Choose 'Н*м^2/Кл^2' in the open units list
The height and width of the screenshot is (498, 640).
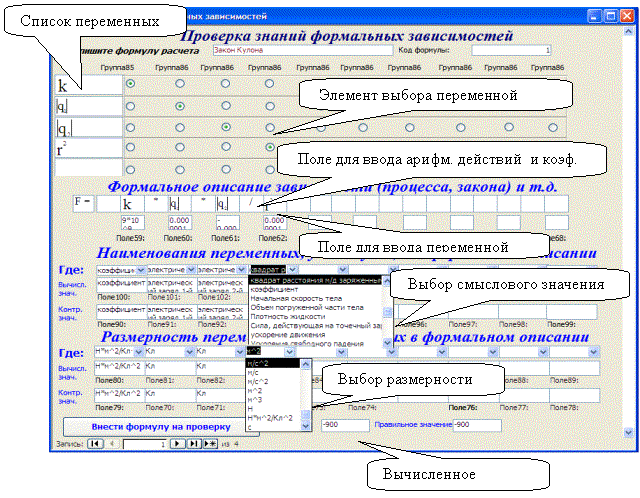(x=270, y=418)
